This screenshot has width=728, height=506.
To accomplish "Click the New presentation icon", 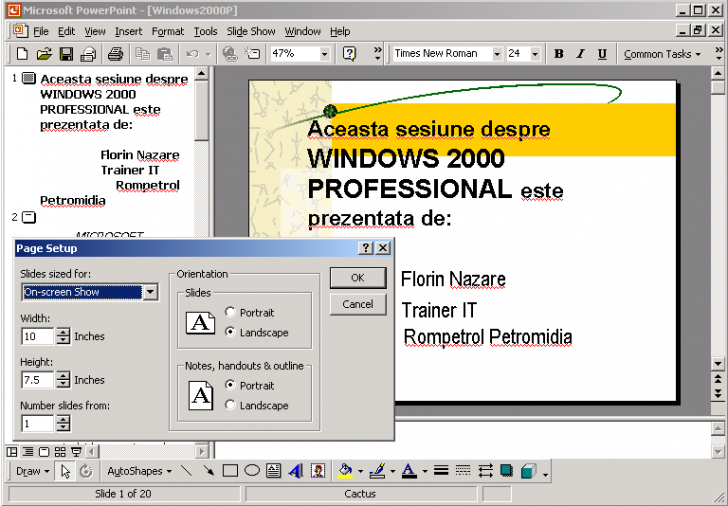I will (x=22, y=54).
